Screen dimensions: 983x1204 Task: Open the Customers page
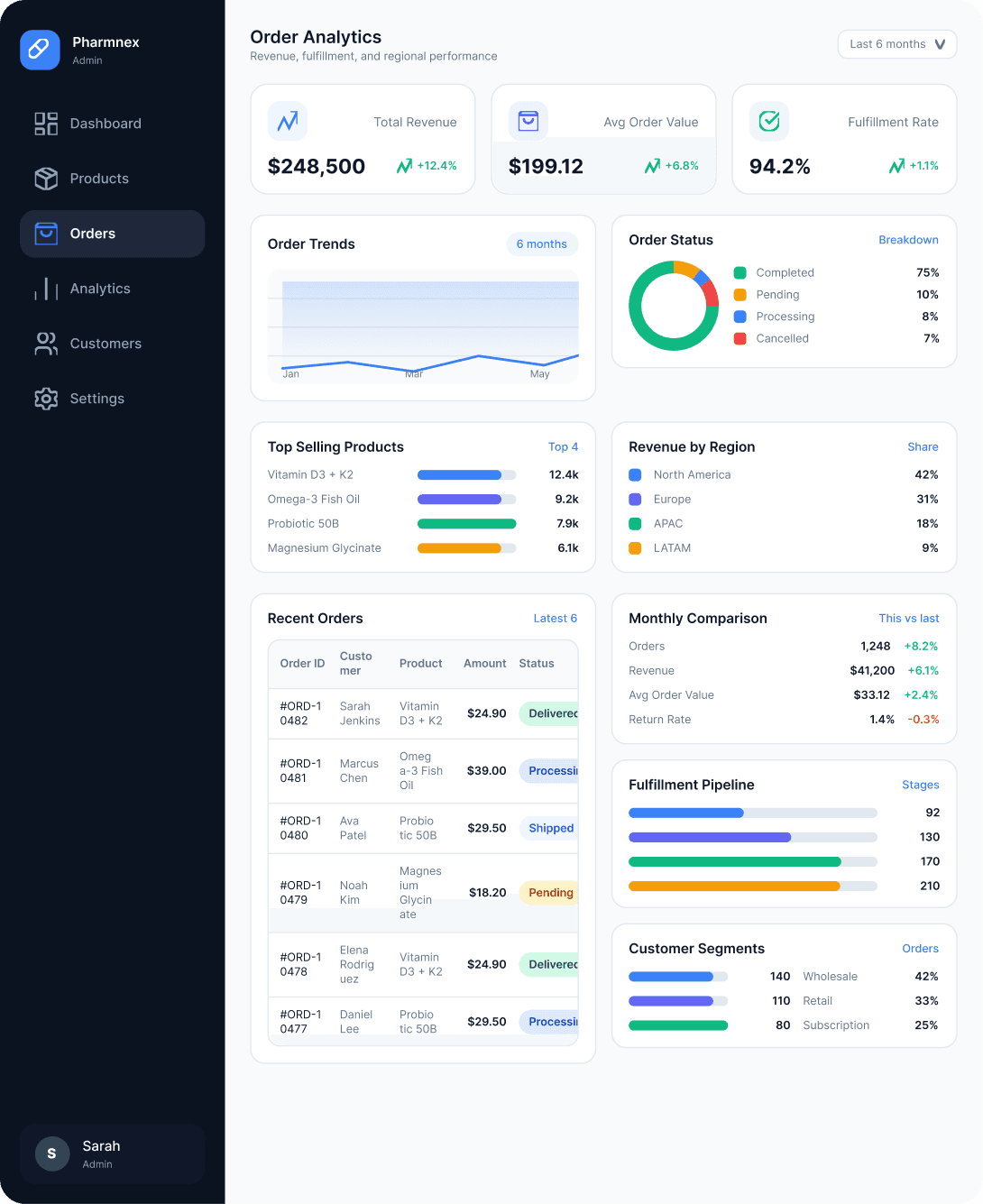[113, 344]
